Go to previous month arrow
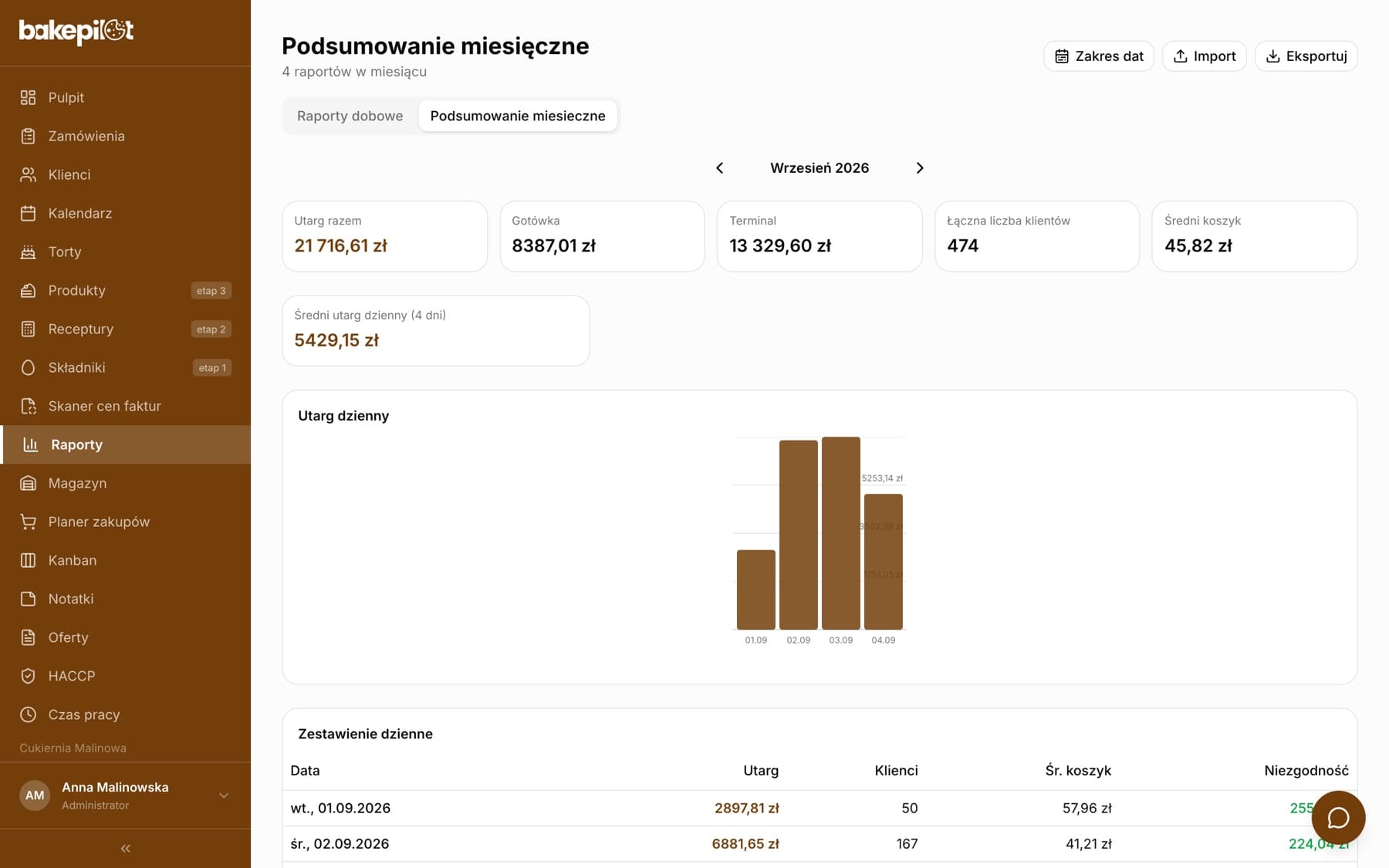1389x868 pixels. pos(720,168)
